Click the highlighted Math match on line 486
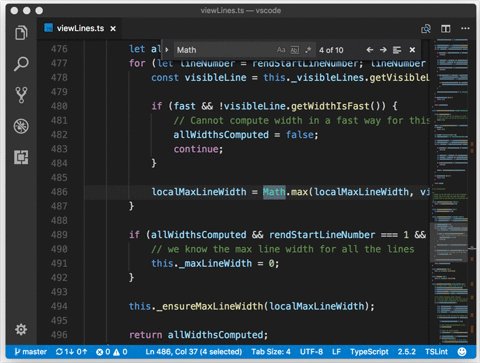Image resolution: width=480 pixels, height=363 pixels. point(274,192)
